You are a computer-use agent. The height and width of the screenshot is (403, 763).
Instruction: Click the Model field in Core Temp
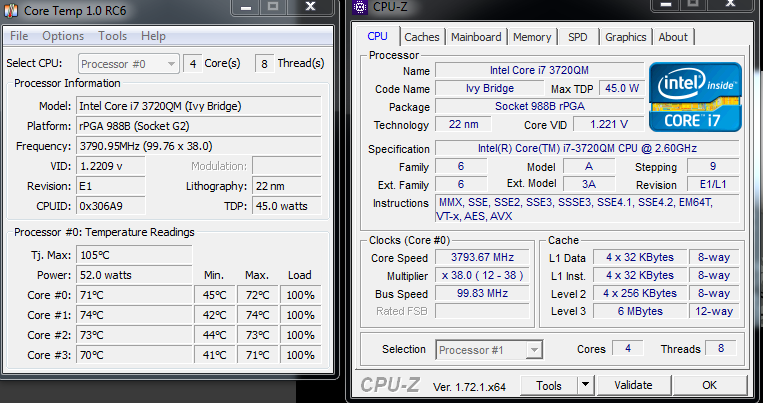point(199,106)
